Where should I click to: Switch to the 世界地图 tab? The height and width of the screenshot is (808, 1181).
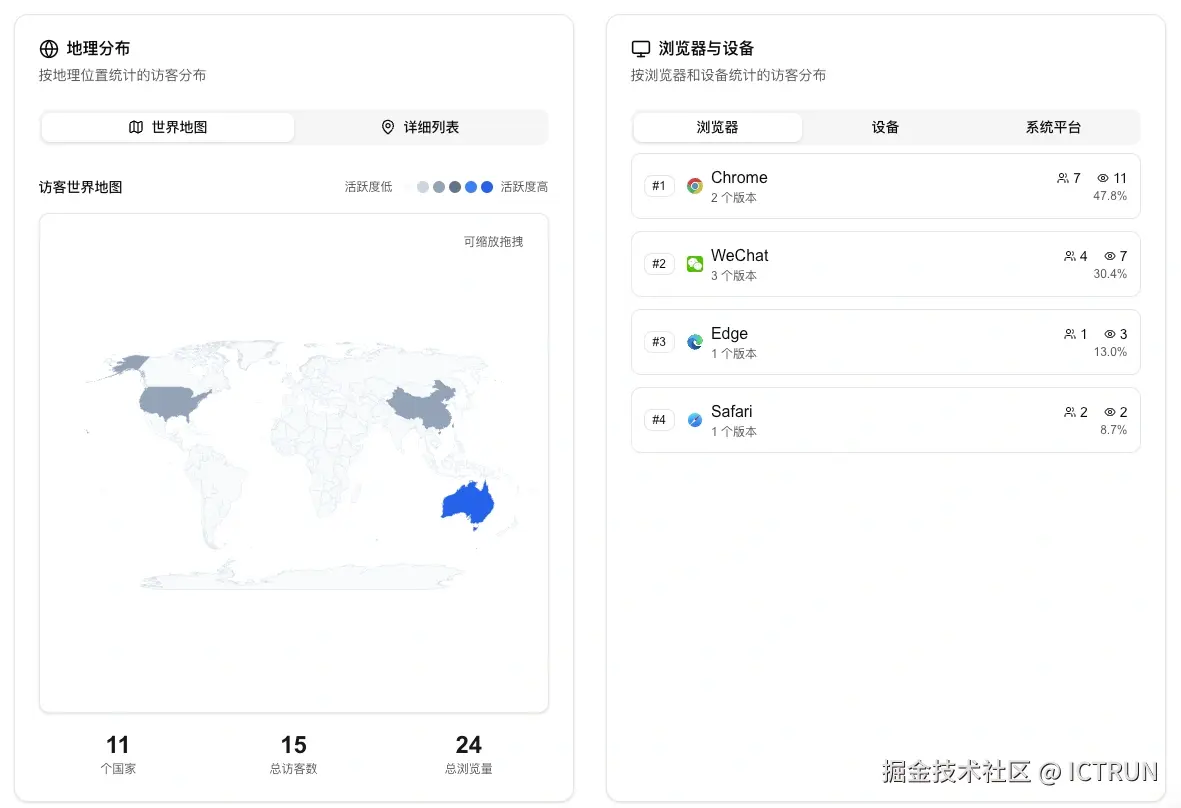tap(168, 127)
